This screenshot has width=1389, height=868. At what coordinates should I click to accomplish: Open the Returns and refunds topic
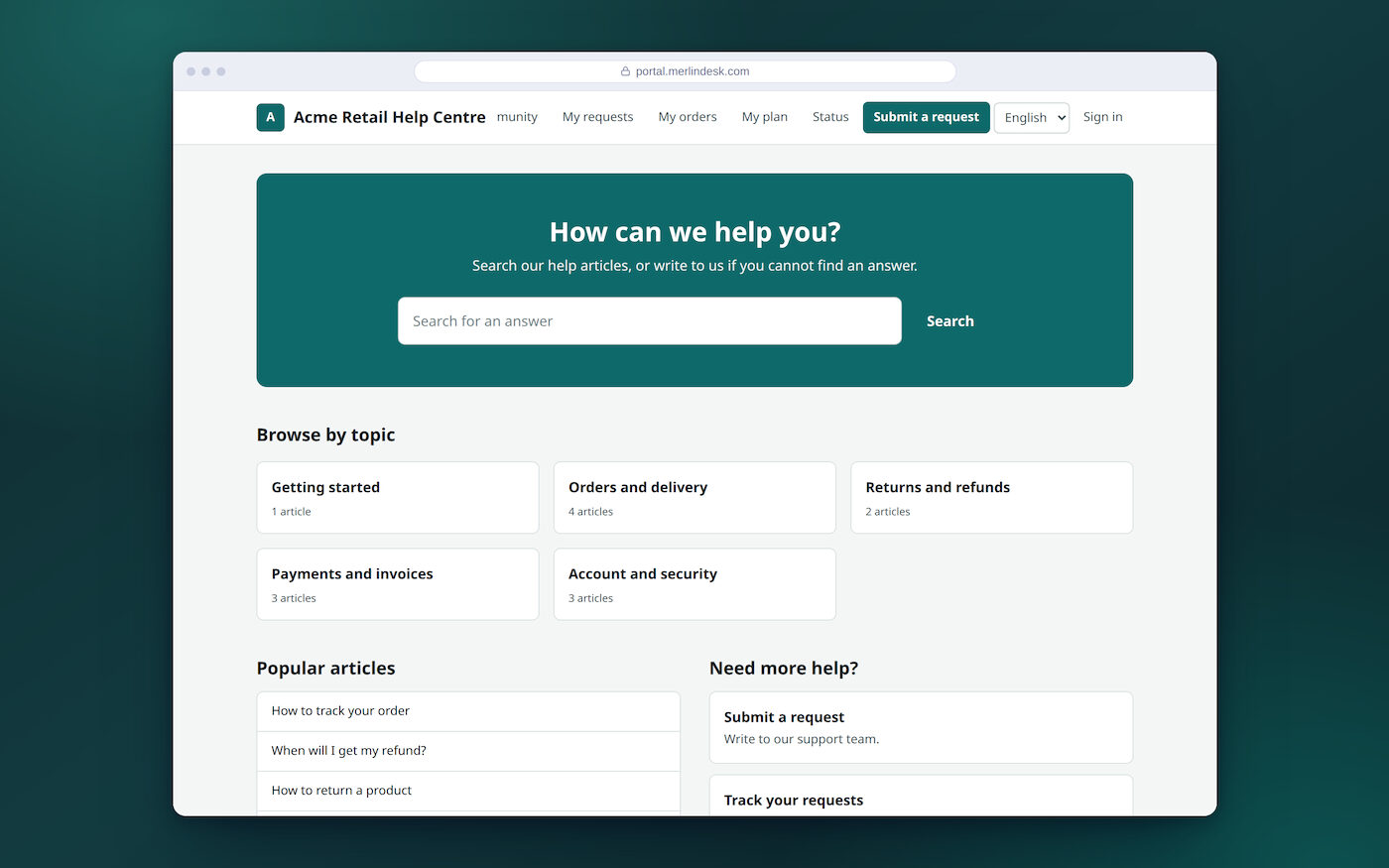pos(991,498)
